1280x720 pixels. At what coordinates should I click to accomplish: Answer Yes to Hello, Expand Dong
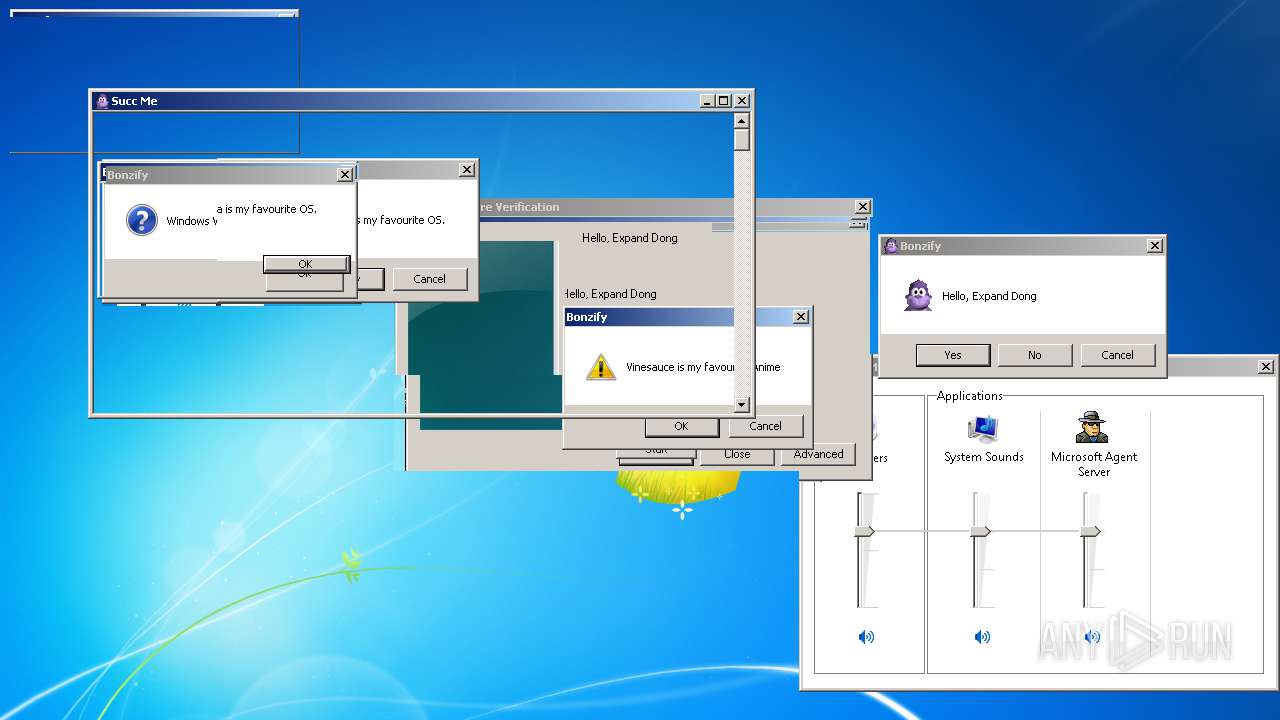click(x=953, y=355)
